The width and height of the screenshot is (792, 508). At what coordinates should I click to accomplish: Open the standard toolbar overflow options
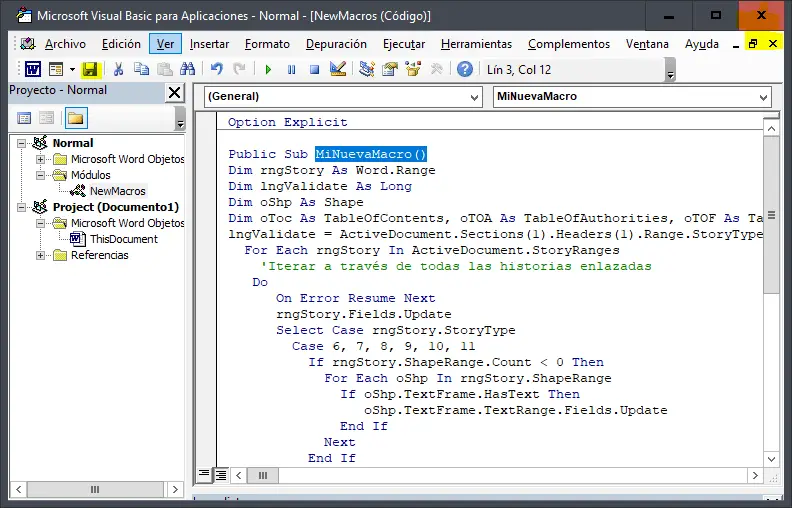[670, 70]
